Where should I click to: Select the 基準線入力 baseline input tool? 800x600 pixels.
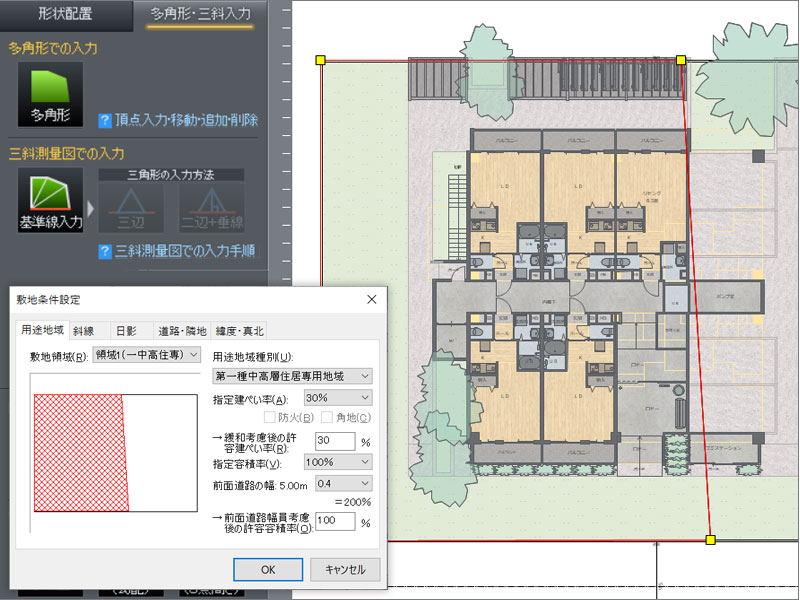pos(50,201)
